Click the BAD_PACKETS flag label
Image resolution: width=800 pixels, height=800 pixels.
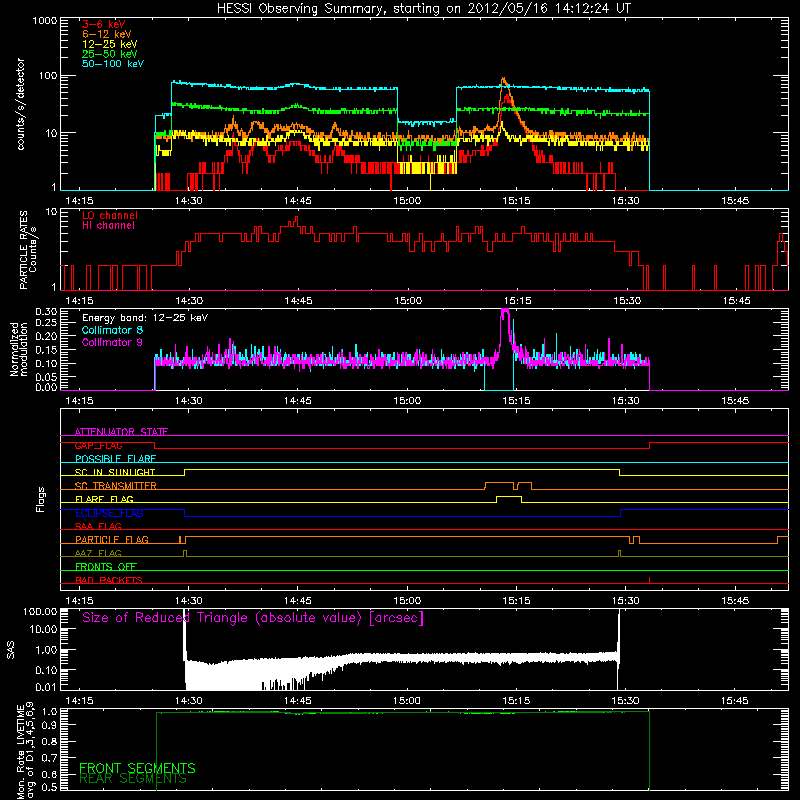pyautogui.click(x=109, y=580)
